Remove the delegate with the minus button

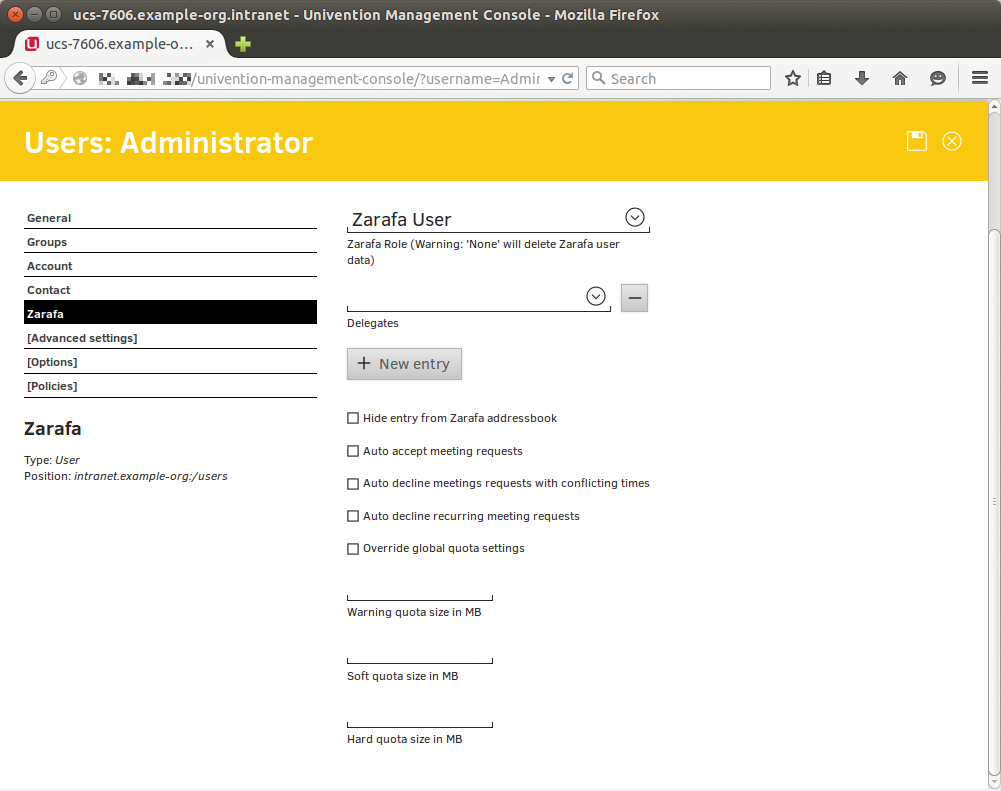pos(634,297)
